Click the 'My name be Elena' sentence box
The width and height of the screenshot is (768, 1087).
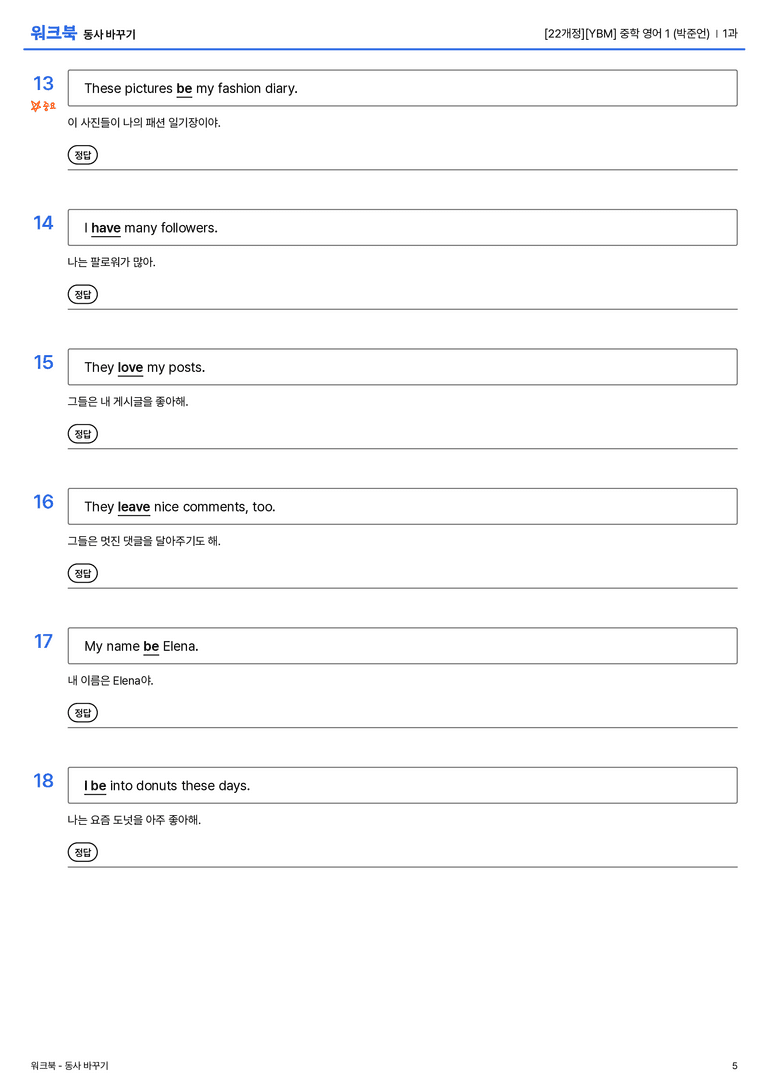pos(402,645)
